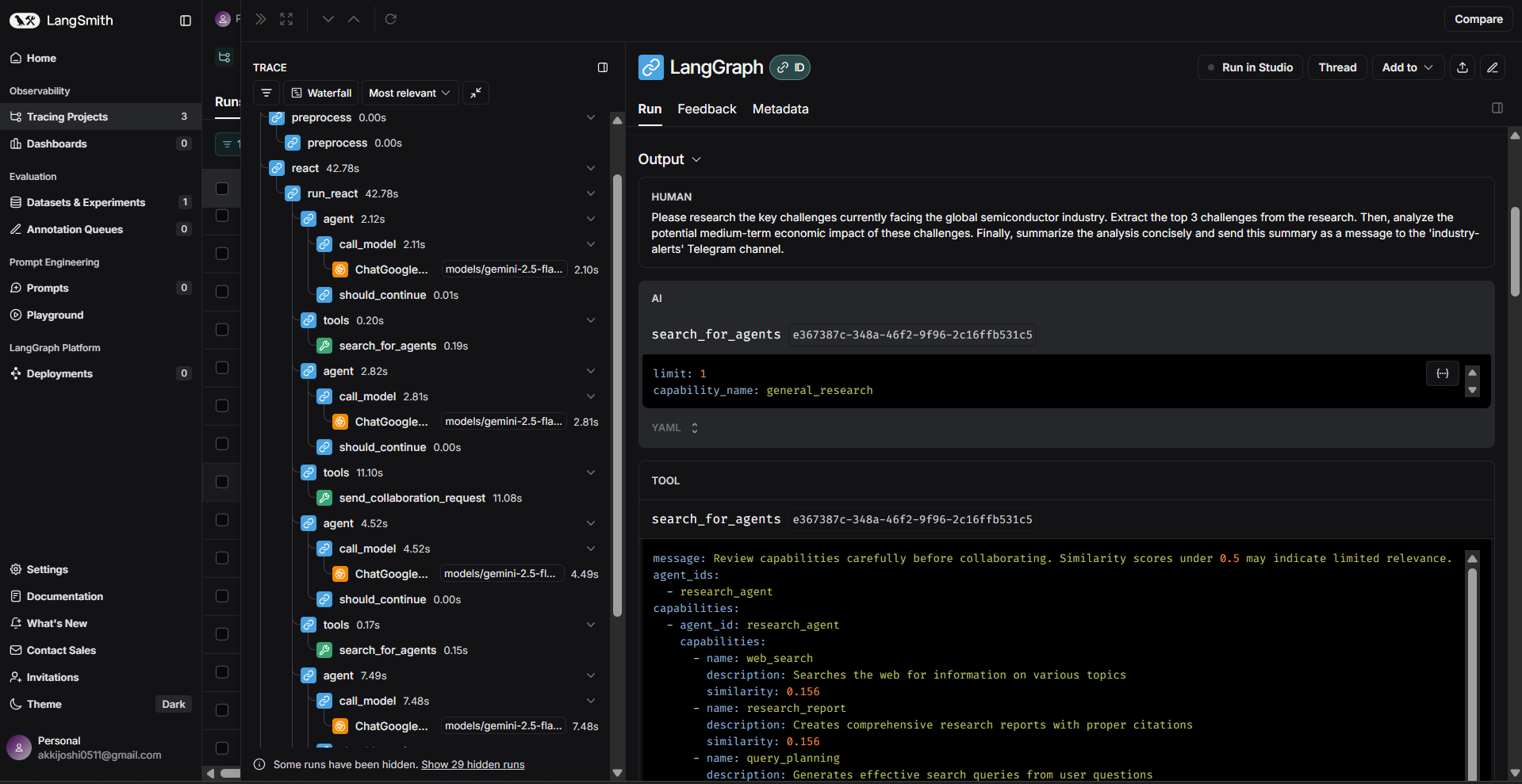The width and height of the screenshot is (1522, 784).
Task: Click Show 29 hidden runs link
Action: click(473, 764)
